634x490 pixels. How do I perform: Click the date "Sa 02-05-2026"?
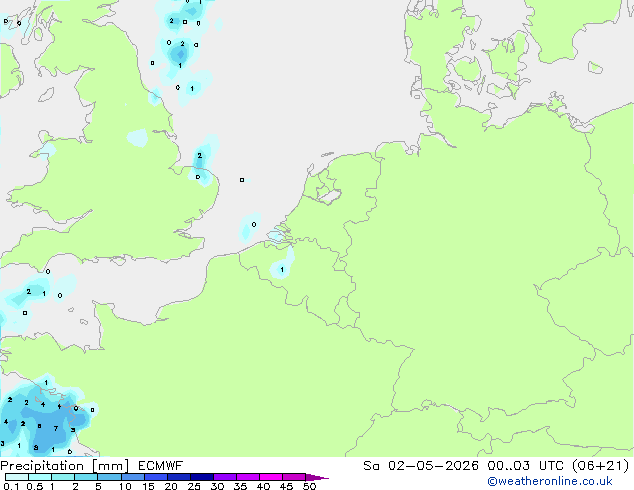click(421, 466)
